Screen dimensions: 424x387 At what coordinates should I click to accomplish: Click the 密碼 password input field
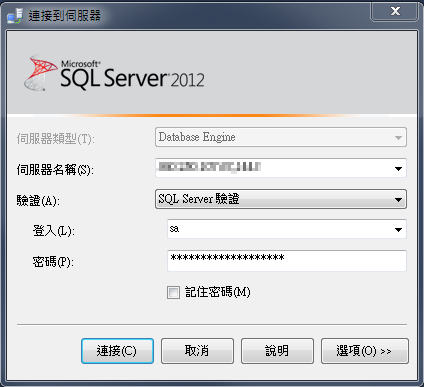287,261
